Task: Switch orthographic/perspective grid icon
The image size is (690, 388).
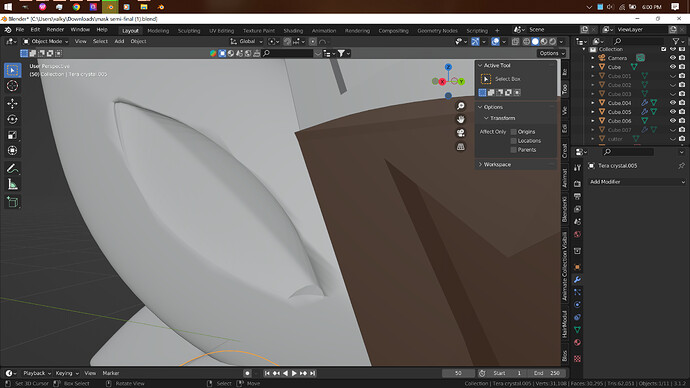Action: coord(461,146)
